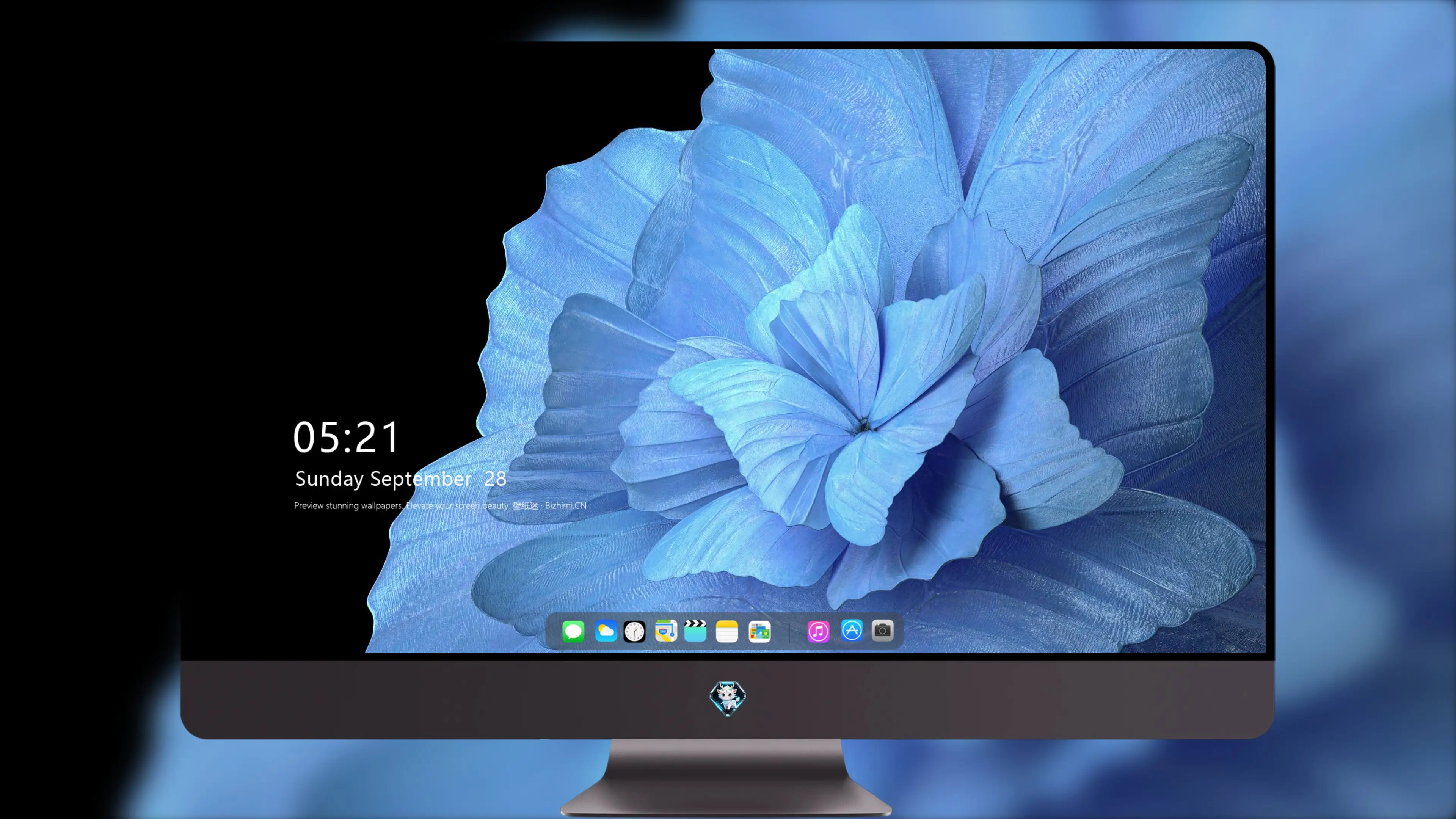
Task: Open the photo collage app icon in the dock
Action: tap(759, 631)
